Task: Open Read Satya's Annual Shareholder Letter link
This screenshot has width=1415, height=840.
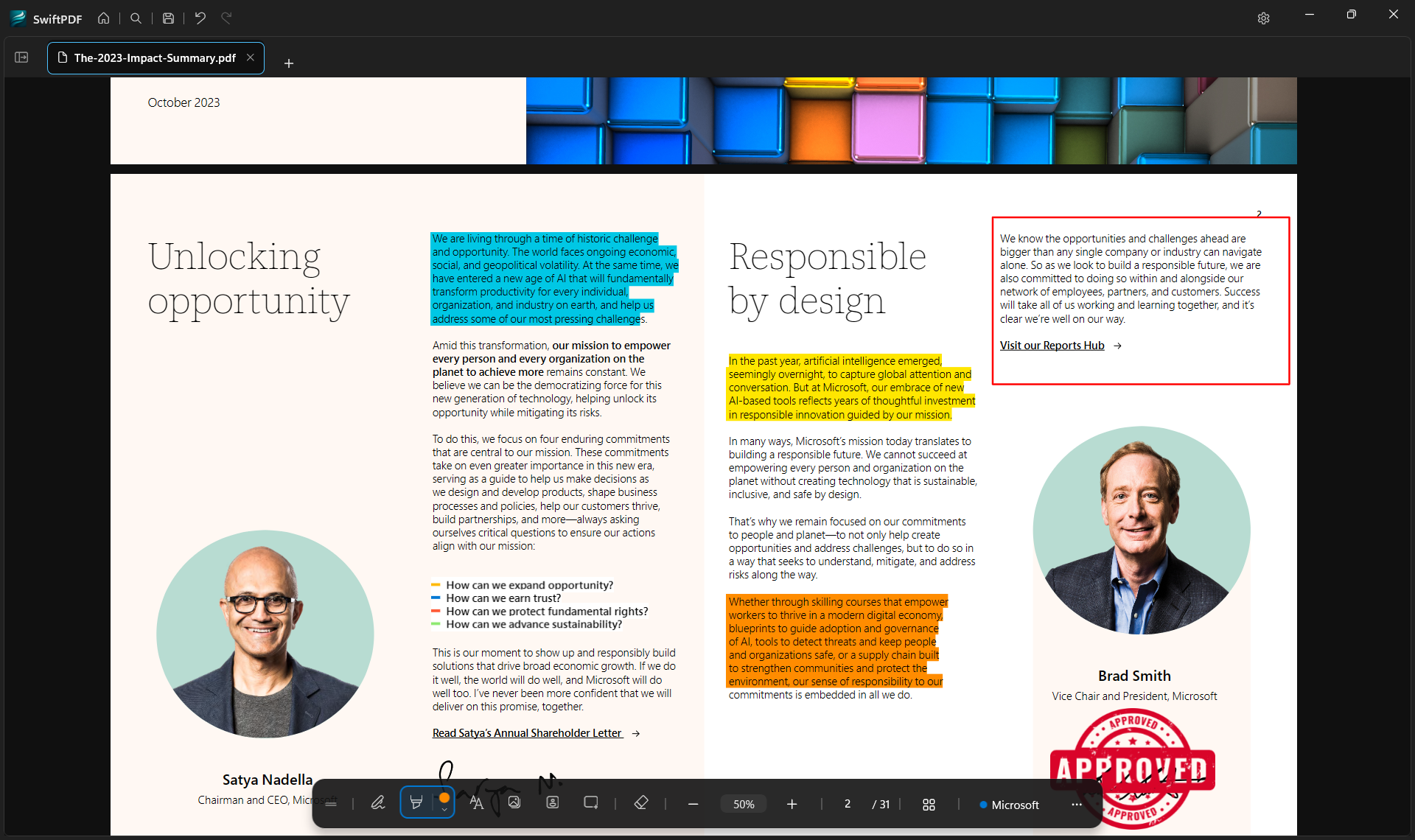Action: point(526,732)
